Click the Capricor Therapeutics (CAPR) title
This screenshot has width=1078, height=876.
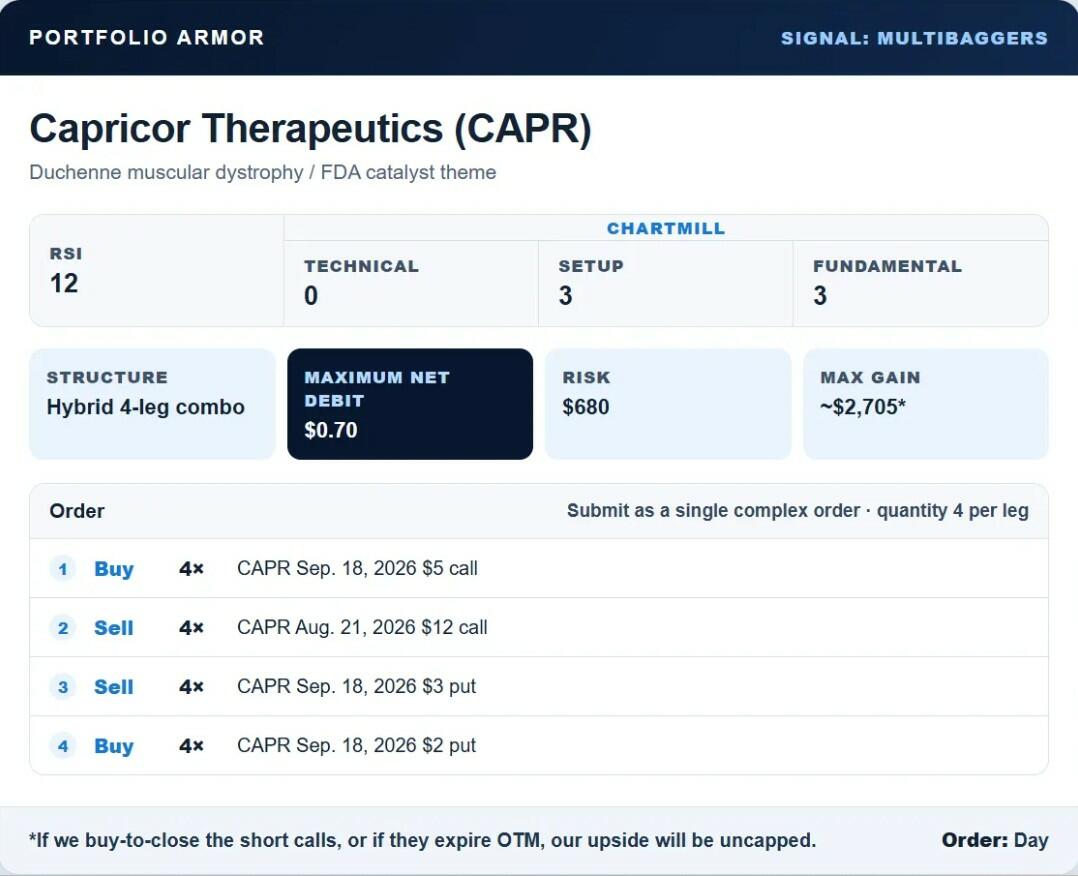310,129
